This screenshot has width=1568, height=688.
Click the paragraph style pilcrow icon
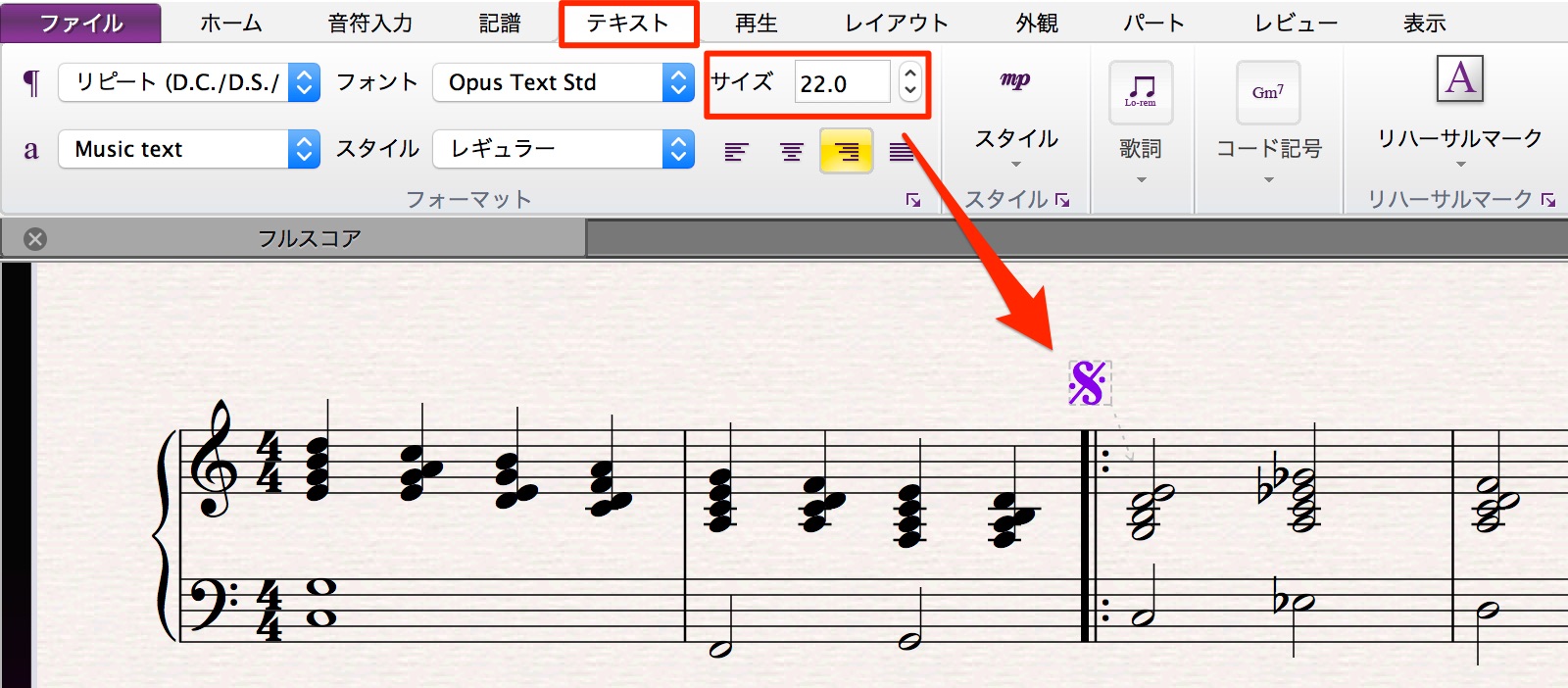31,83
